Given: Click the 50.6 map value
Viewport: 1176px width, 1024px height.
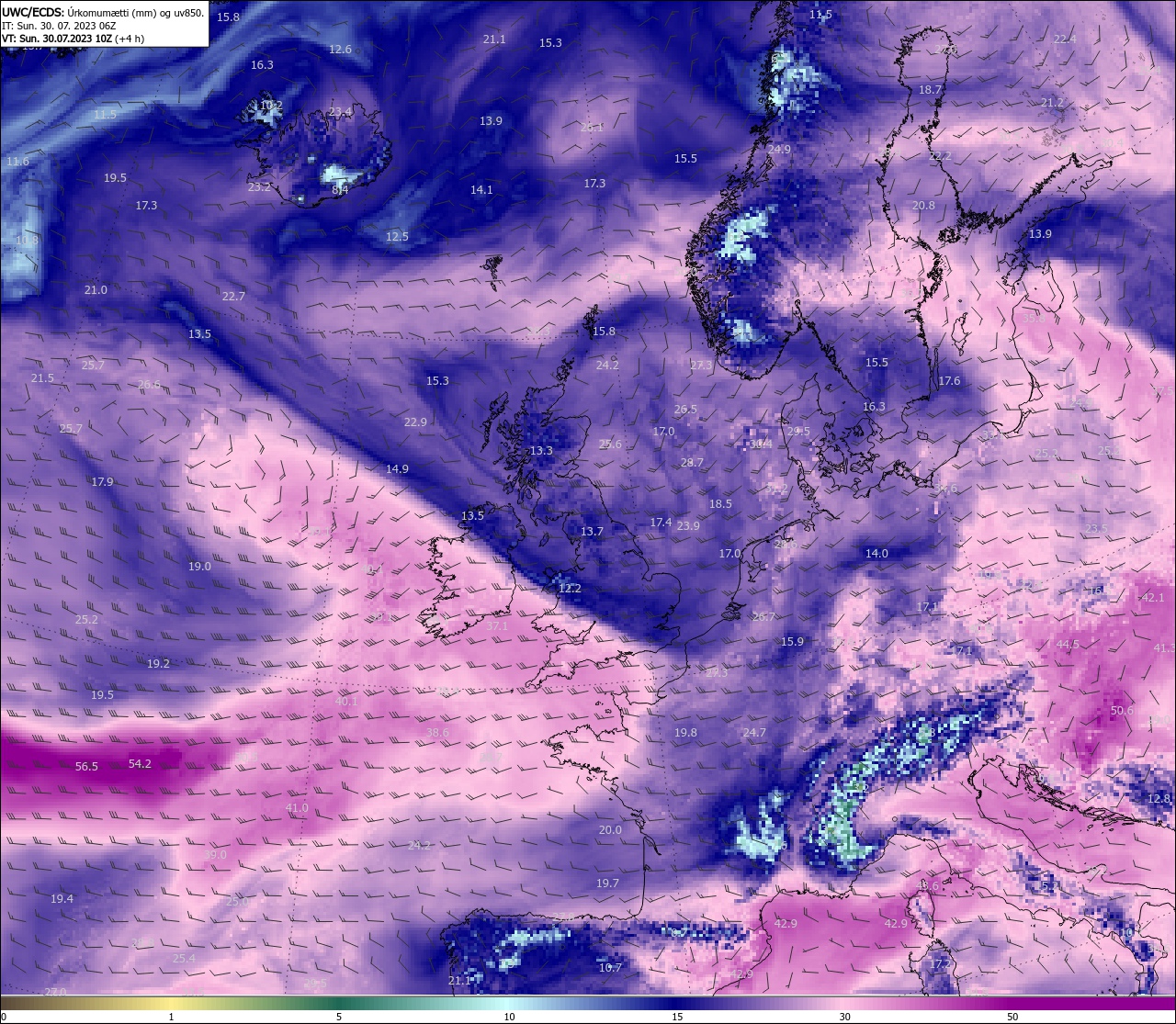Looking at the screenshot, I should pos(1122,711).
